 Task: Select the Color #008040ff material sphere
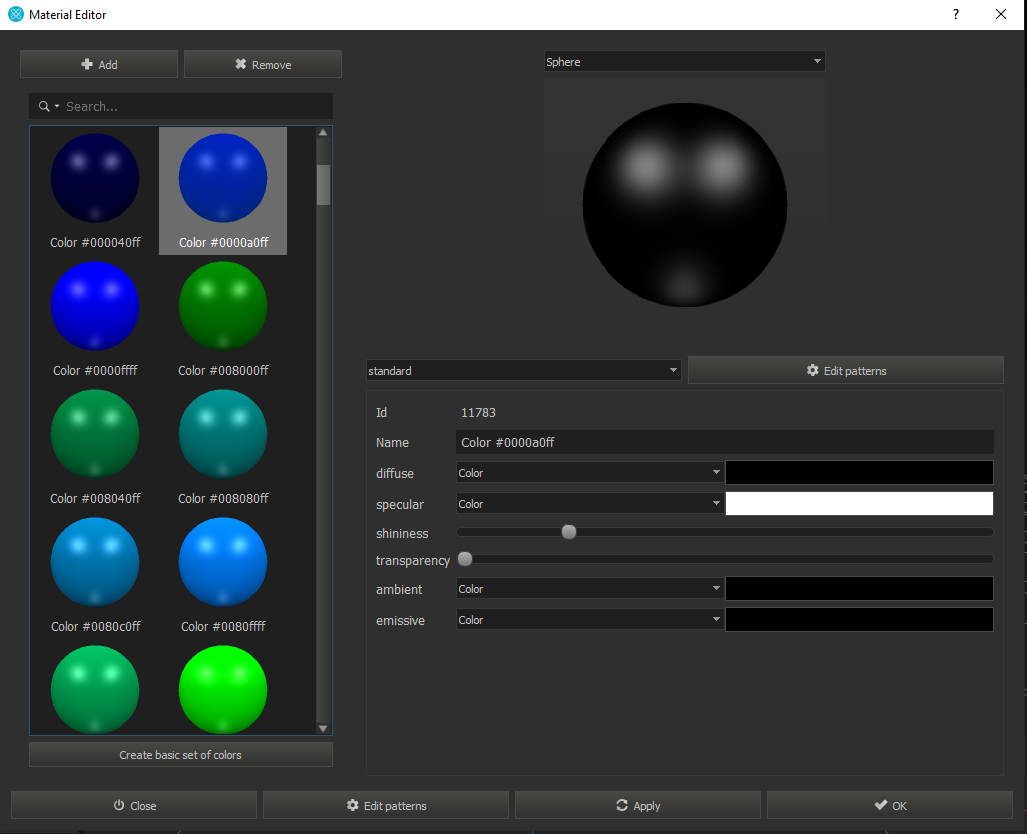(95, 434)
